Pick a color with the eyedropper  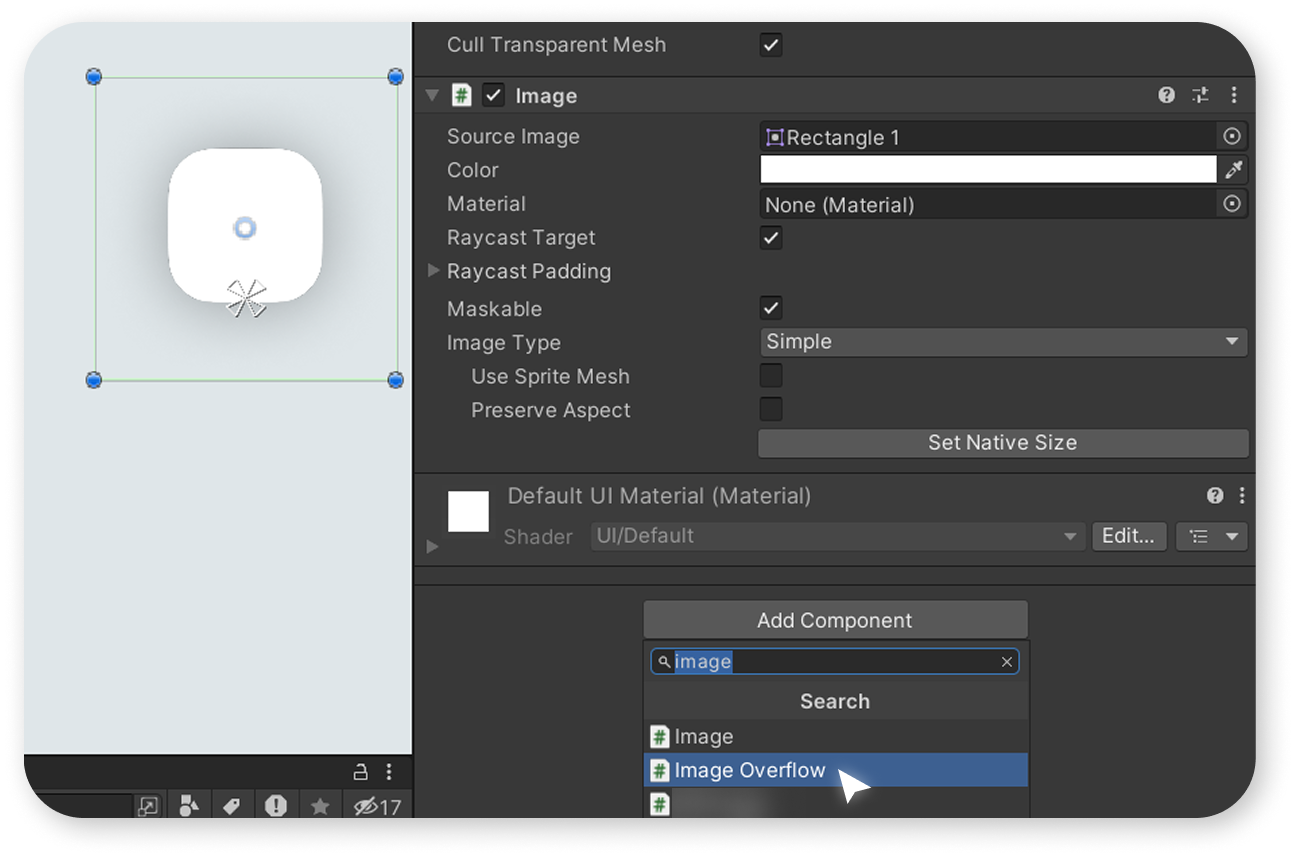tap(1234, 170)
